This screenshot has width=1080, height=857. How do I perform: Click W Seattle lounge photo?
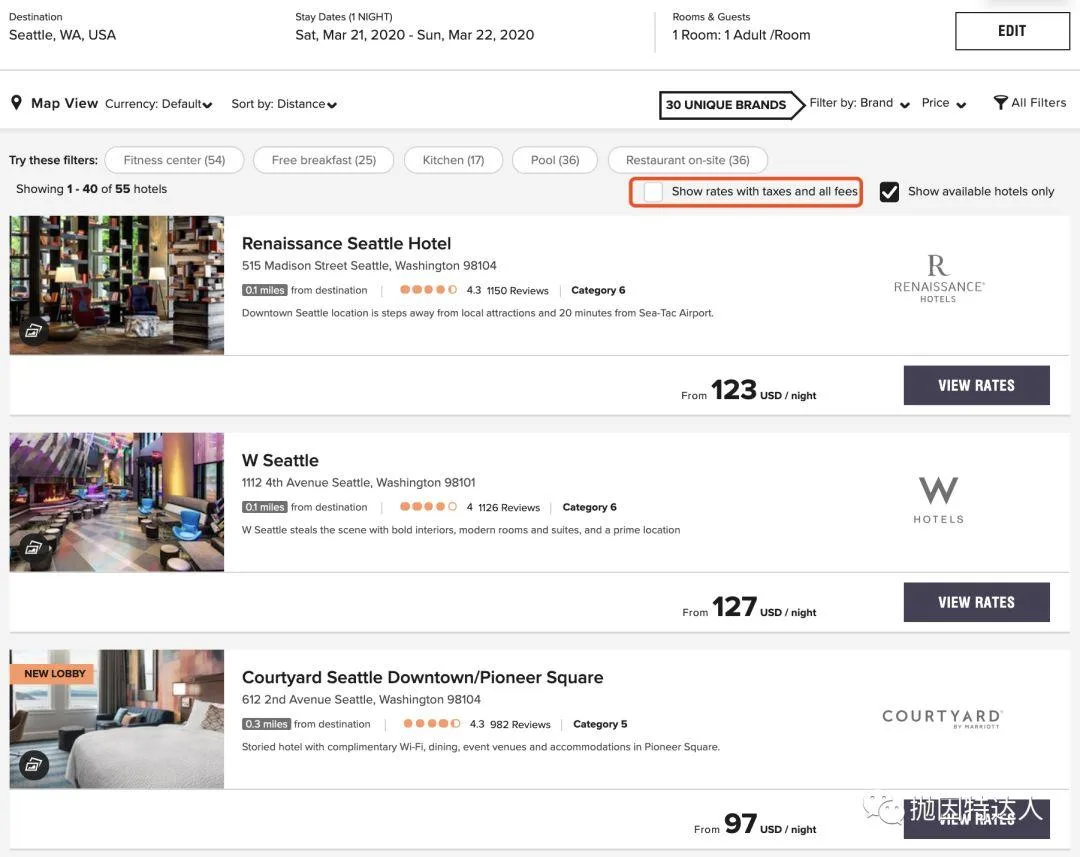116,502
